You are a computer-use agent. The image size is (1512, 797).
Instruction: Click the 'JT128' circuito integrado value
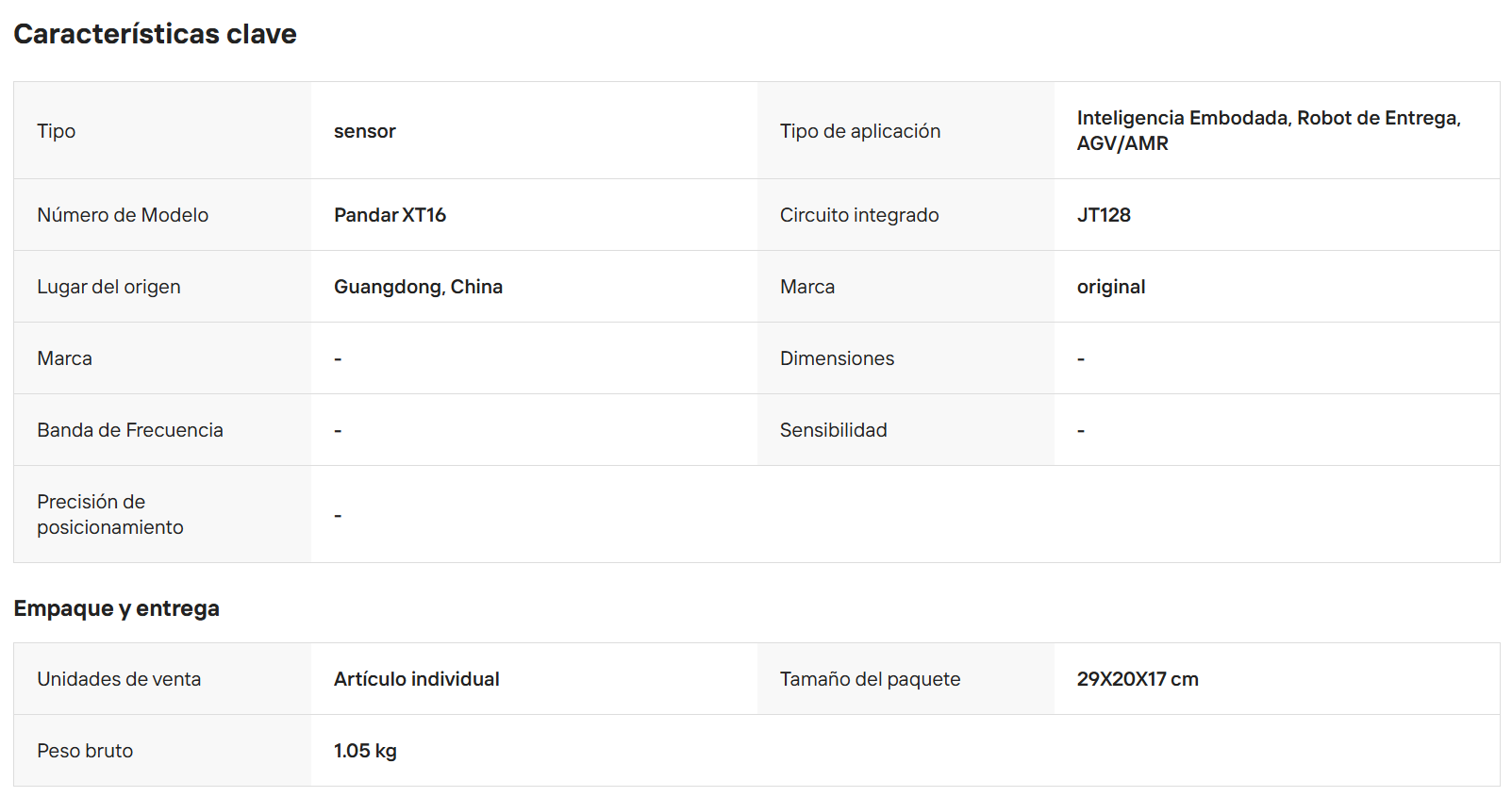click(1104, 215)
